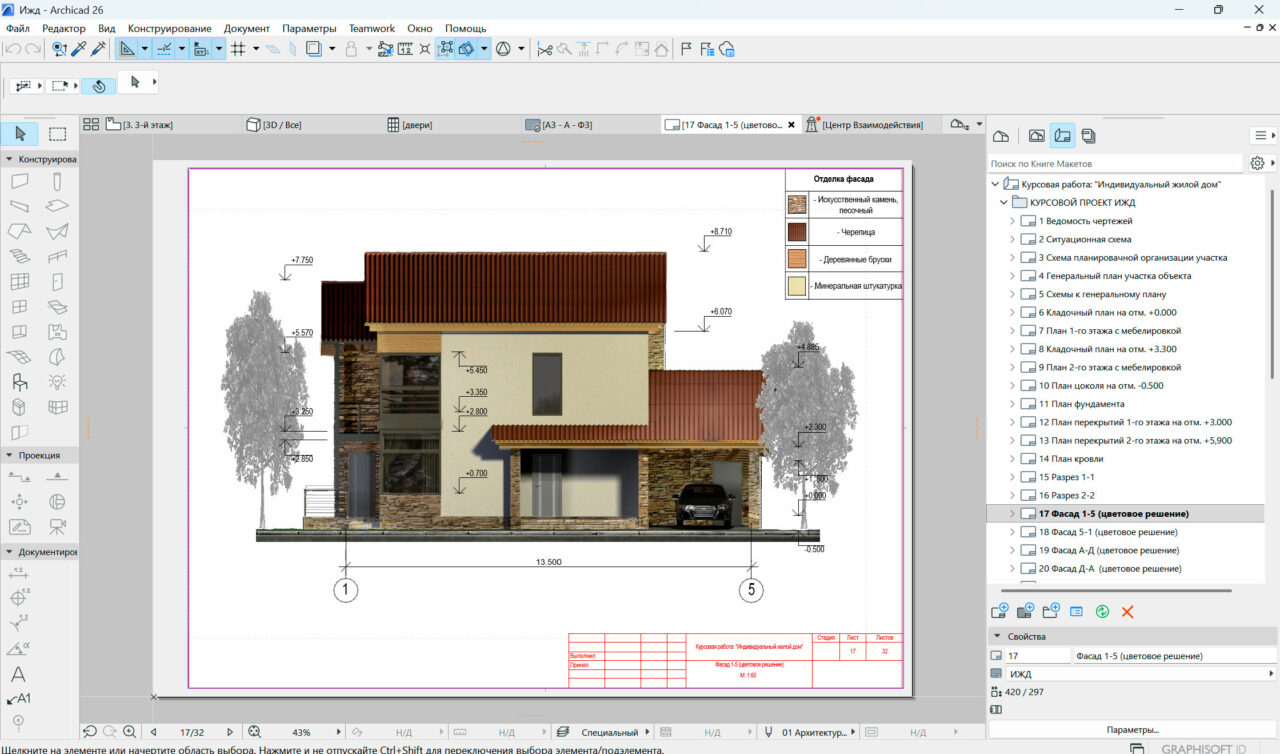Choose the Lamp tool in toolbox

[x=58, y=381]
